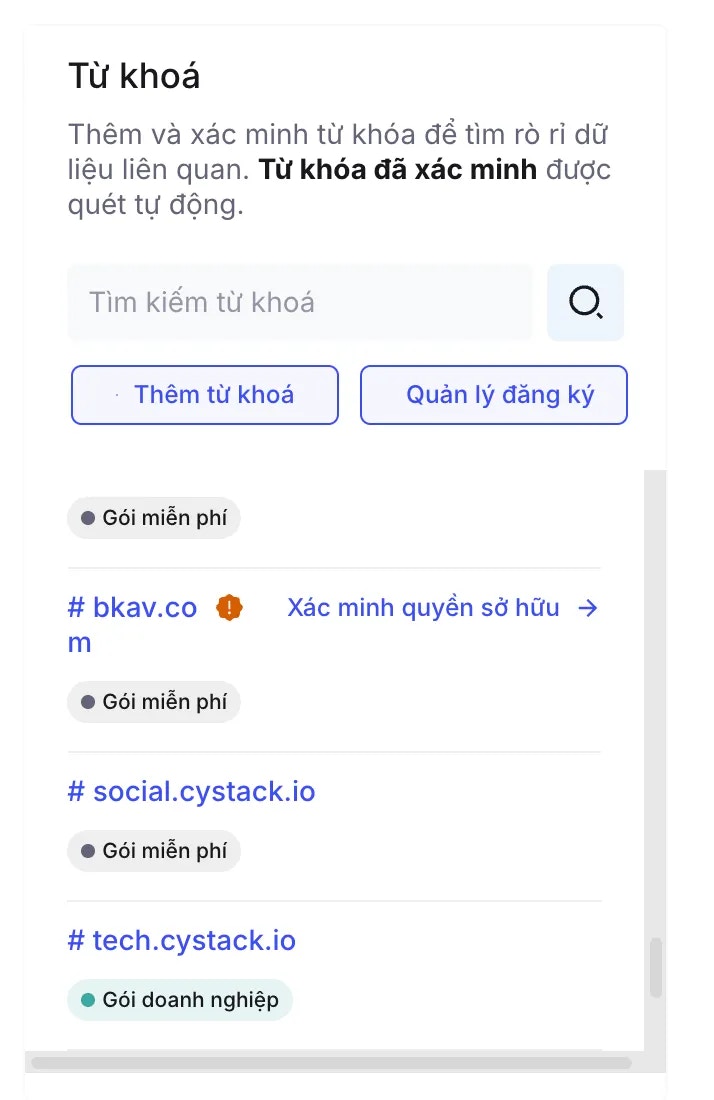Screen dimensions: 714x1100
Task: Select the bkav.com keyword entry
Action: coord(131,607)
